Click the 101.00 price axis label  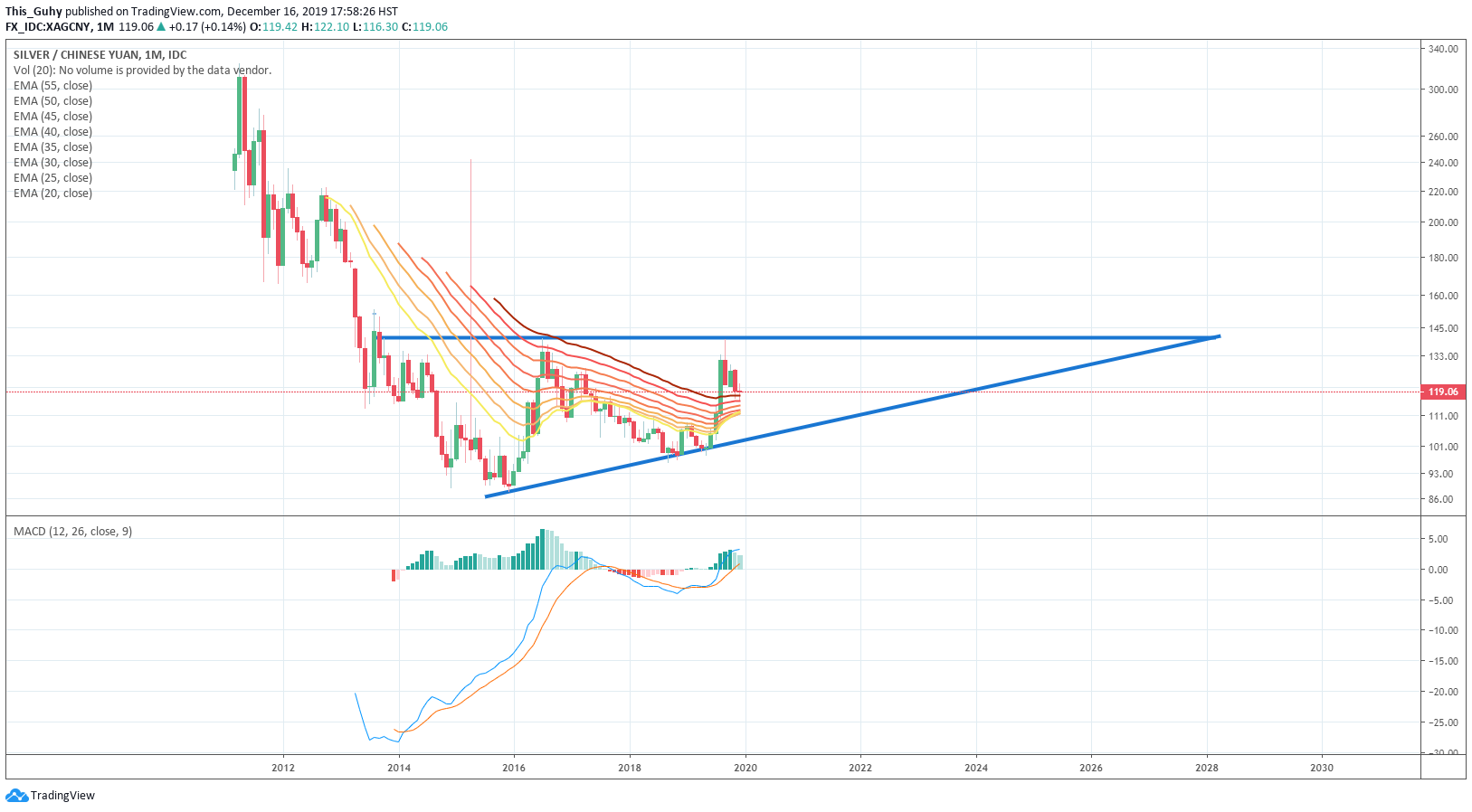(x=1443, y=447)
